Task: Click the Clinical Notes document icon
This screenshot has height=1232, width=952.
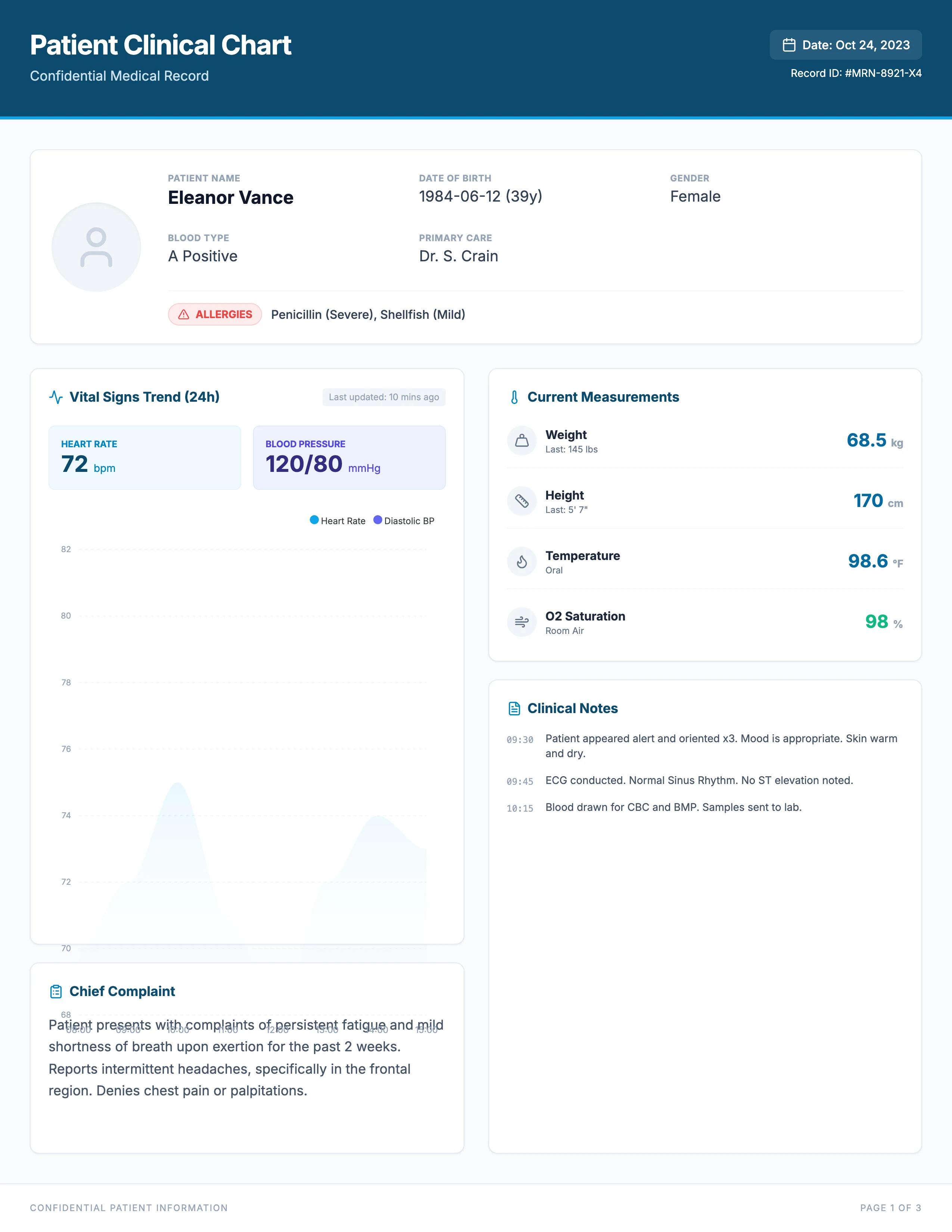Action: click(x=514, y=709)
